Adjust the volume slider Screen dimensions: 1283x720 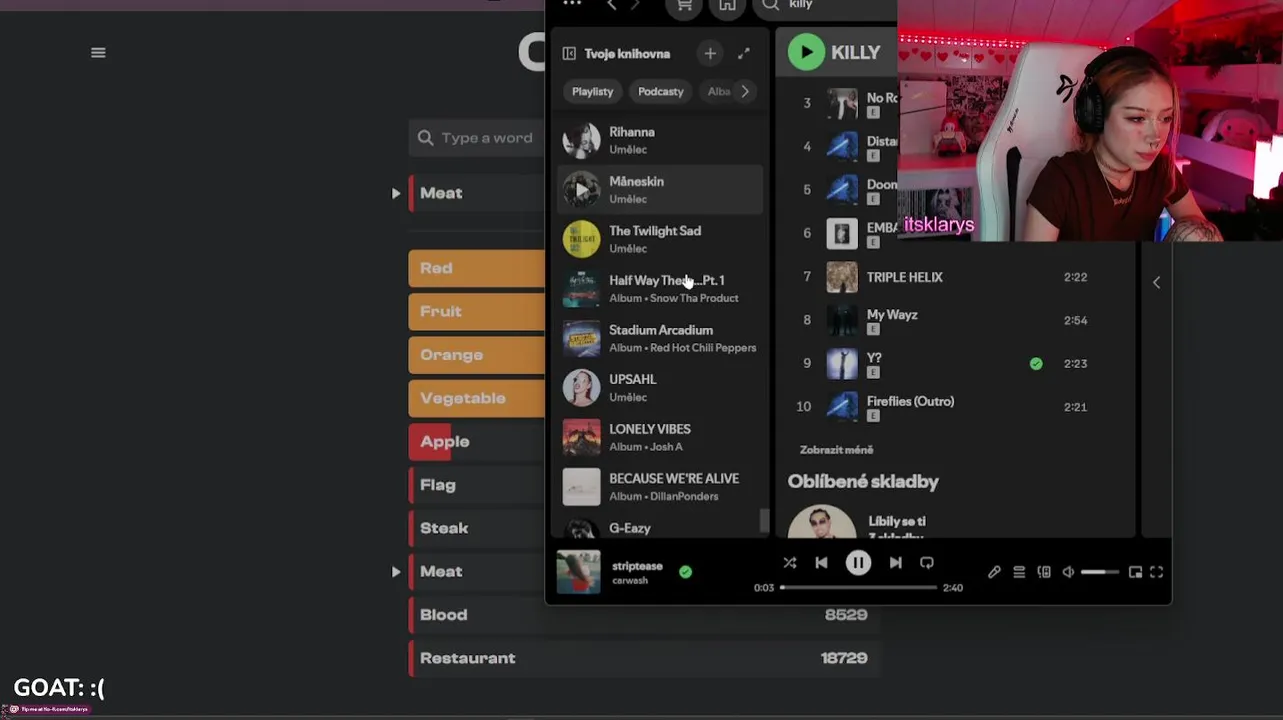[1100, 572]
